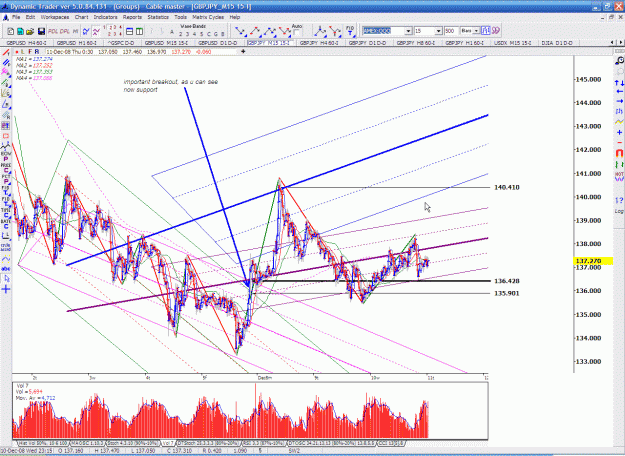Click the FDL toolbar button
Viewport: 625px width, 456px height.
[x=53, y=31]
